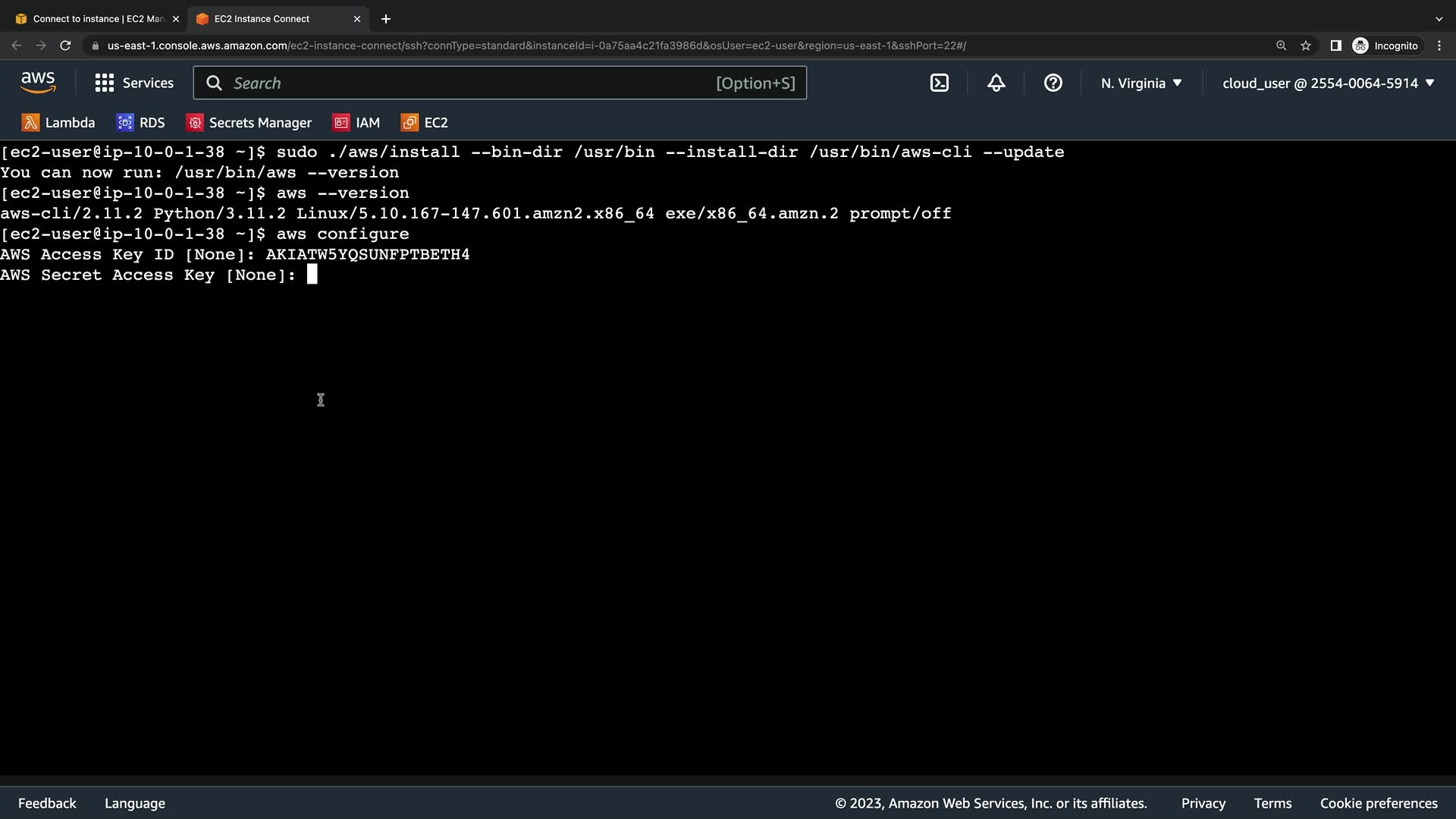This screenshot has height=819, width=1456.
Task: Open Cookie preferences link
Action: pyautogui.click(x=1378, y=803)
